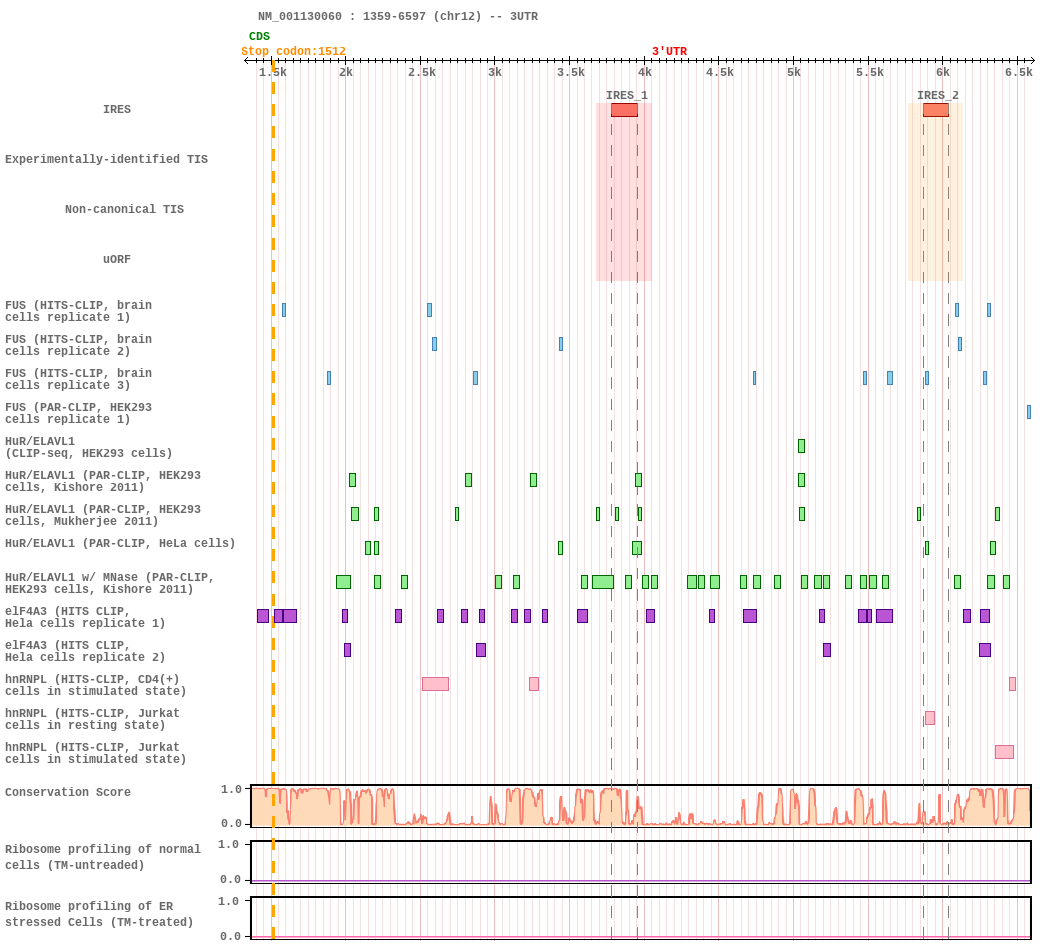The image size is (1050, 950).
Task: Click the eIF4A3 Hela replicate 1 label
Action: pos(85,617)
